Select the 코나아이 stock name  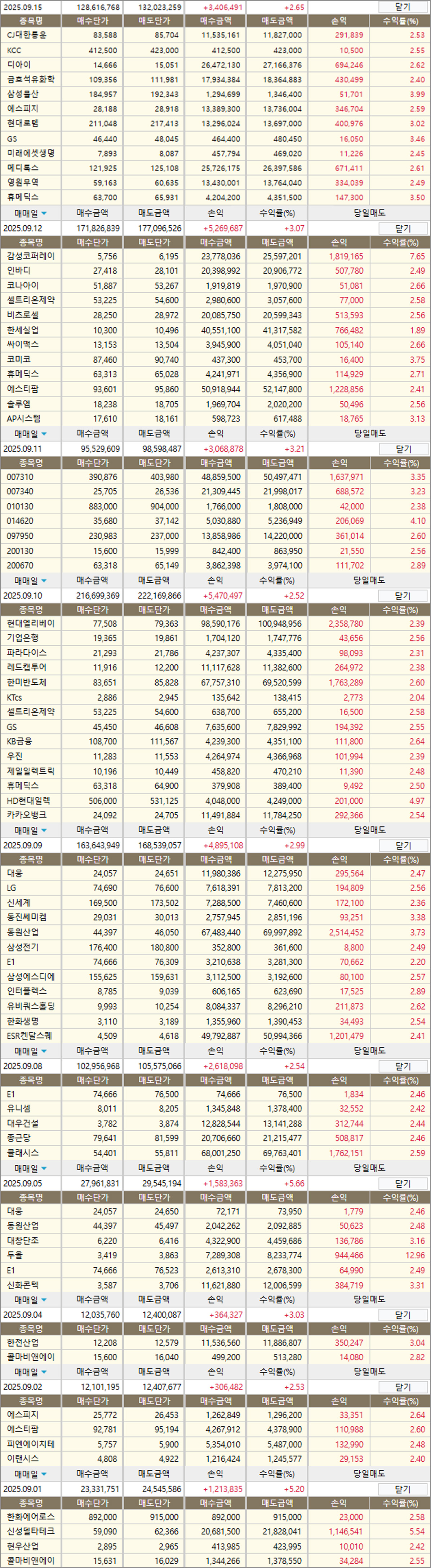pos(23,286)
